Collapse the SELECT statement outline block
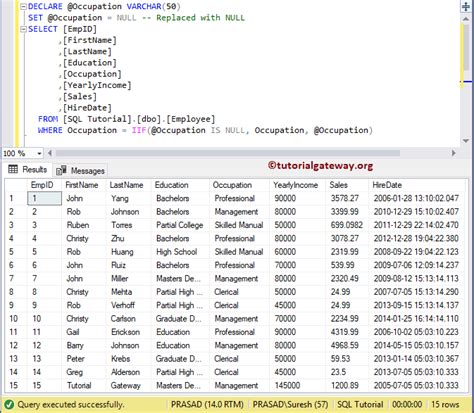Screen dimensions: 474x413 click(x=23, y=29)
